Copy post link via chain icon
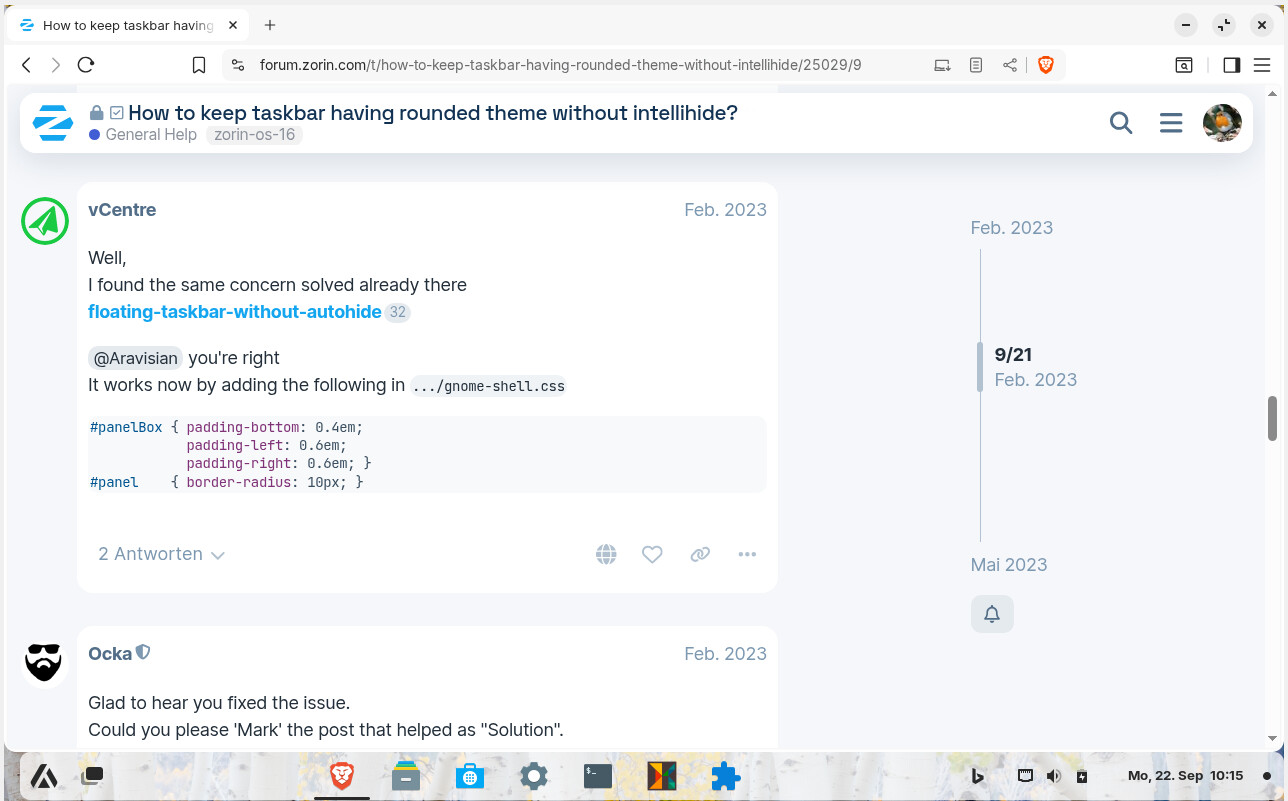 click(x=700, y=554)
